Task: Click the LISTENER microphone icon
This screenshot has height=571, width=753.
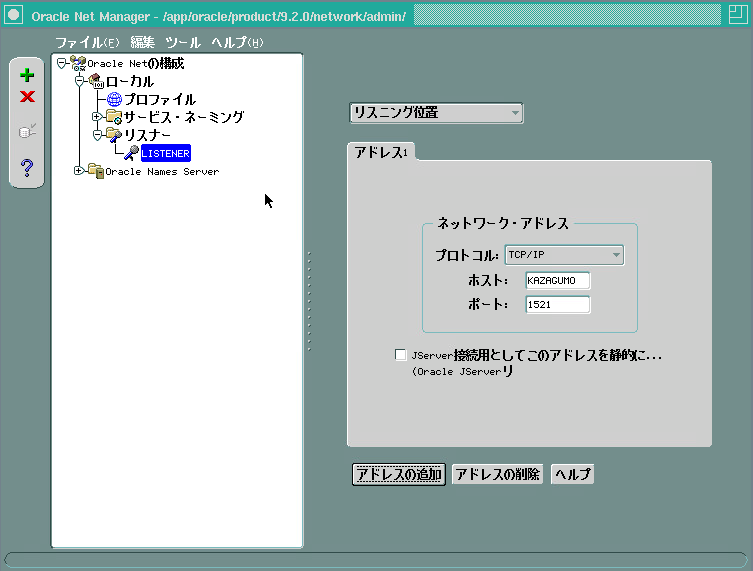Action: coord(132,153)
